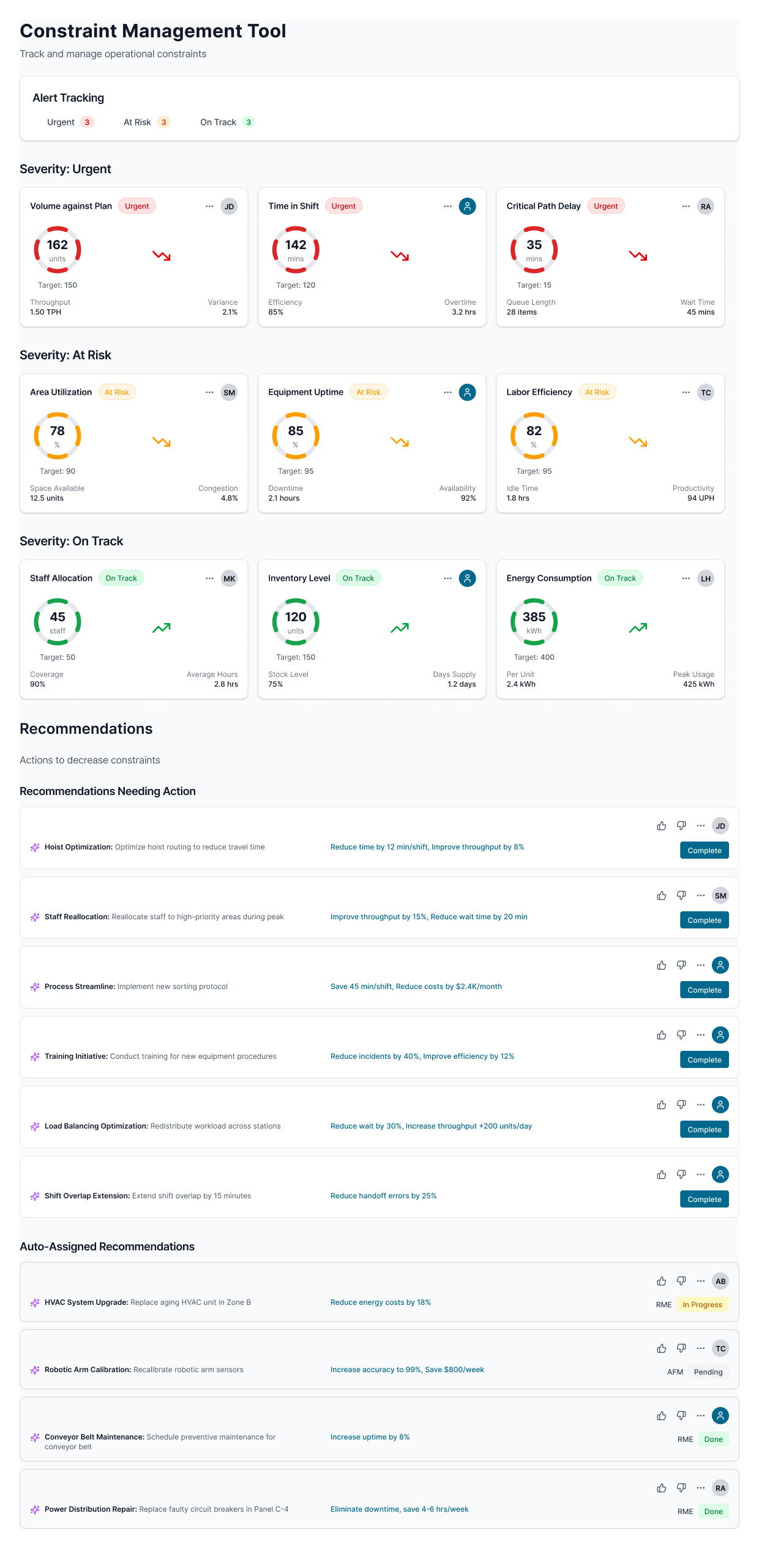Click the user avatar on Equipment Uptime card

[467, 392]
